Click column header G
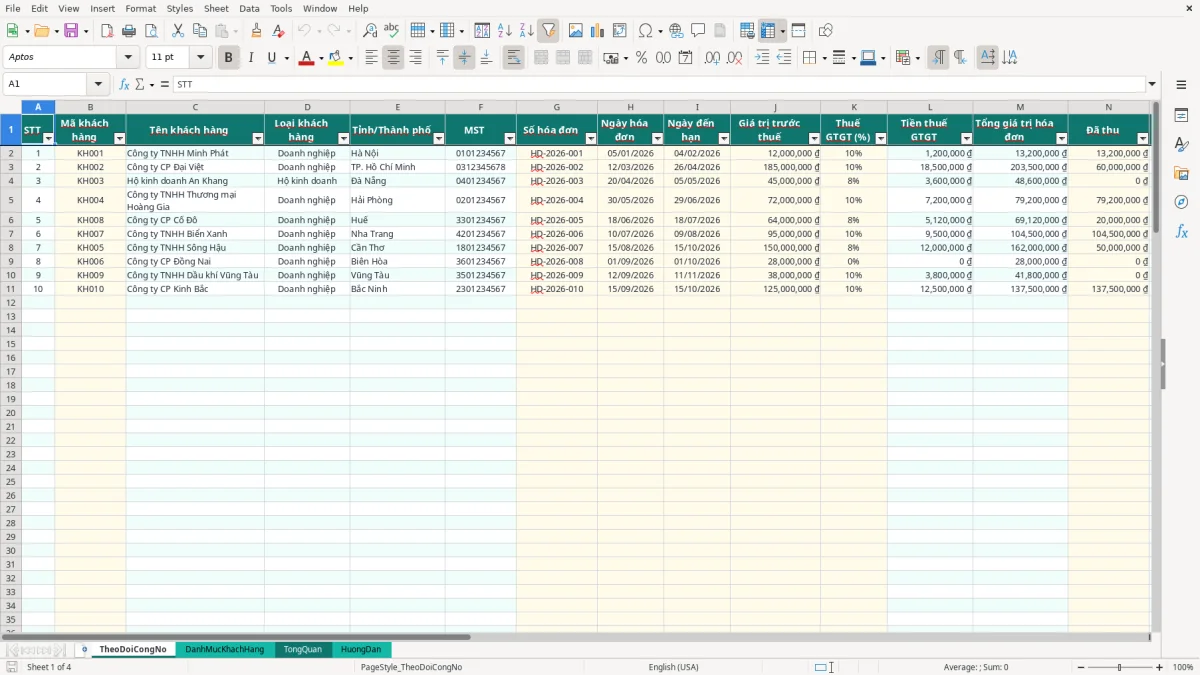Image resolution: width=1200 pixels, height=675 pixels. (556, 107)
